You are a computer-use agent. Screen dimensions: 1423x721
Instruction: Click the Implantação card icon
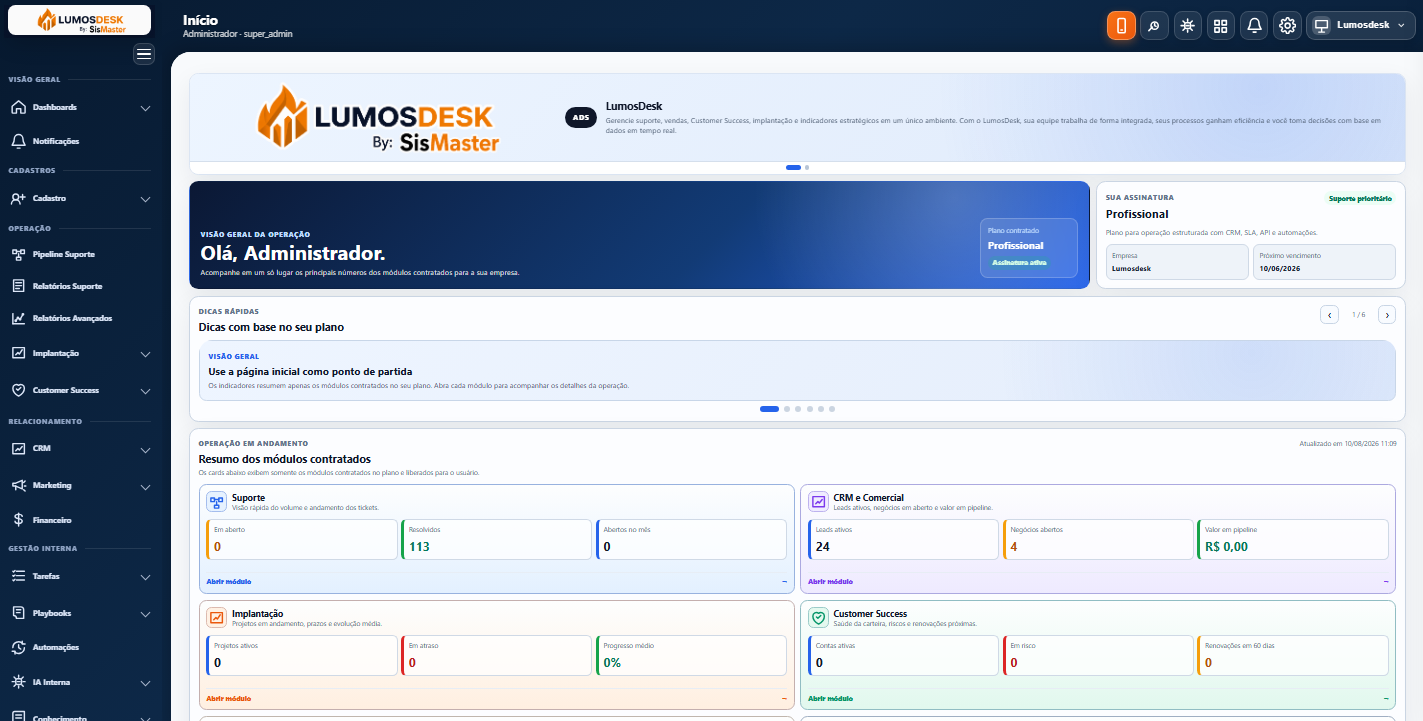click(216, 618)
